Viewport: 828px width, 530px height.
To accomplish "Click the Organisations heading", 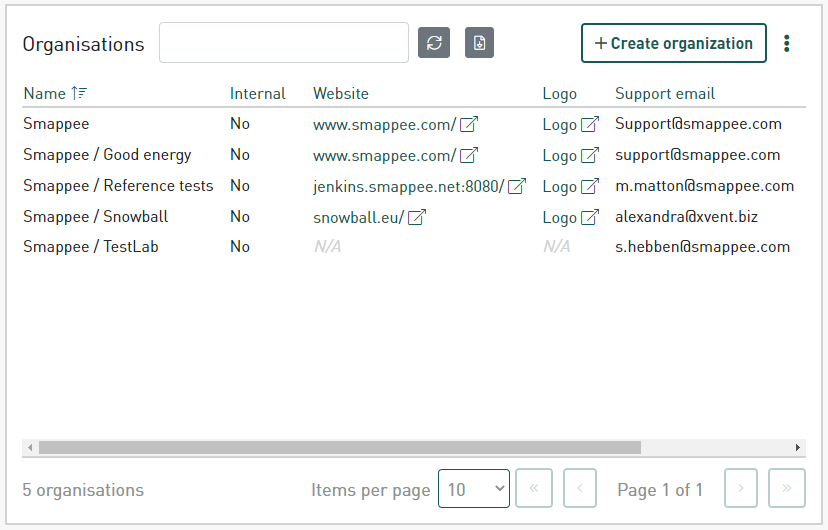I will click(83, 44).
